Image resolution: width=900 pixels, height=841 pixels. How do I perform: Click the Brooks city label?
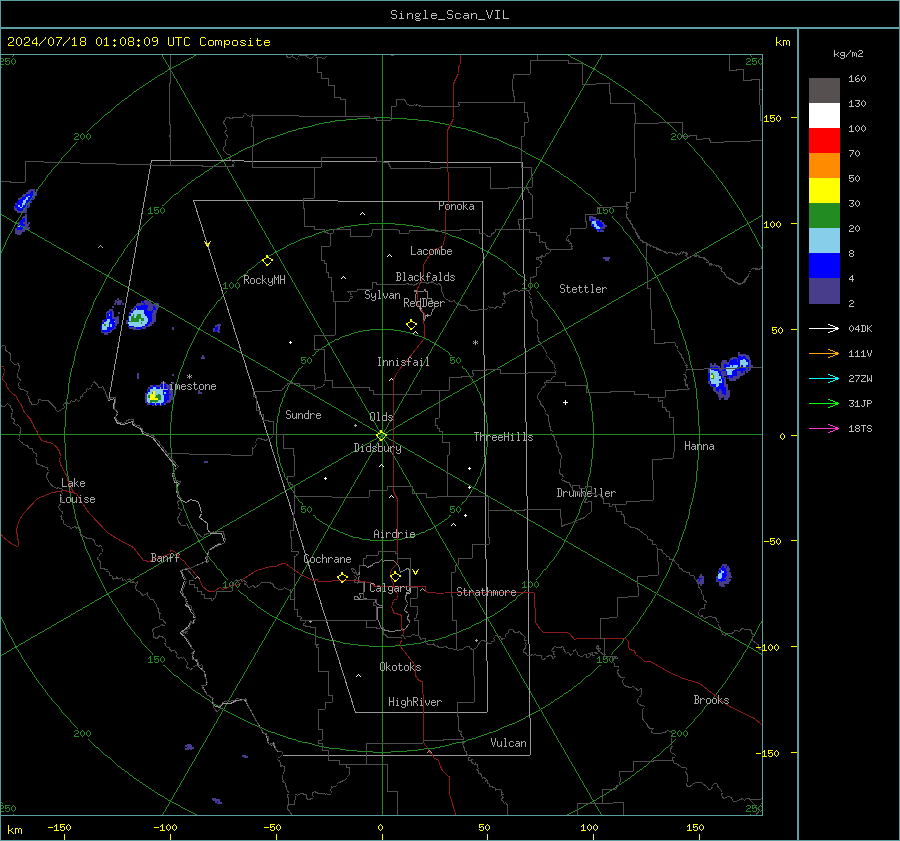click(711, 700)
